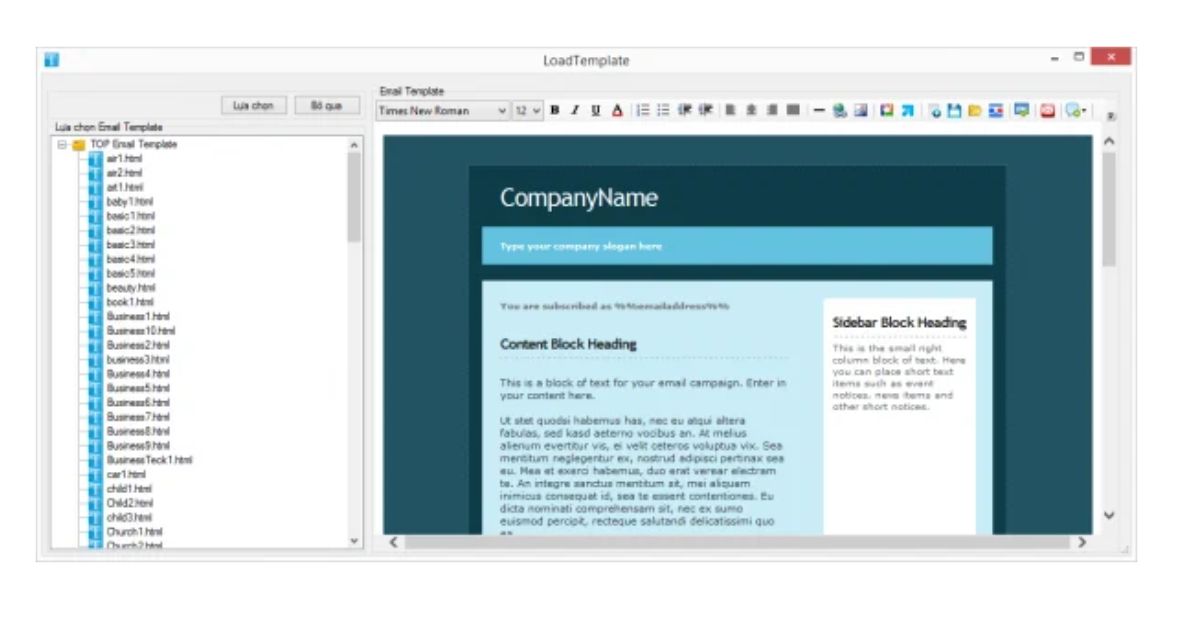Screen dimensions: 1200x625
Task: Click the 'You are subscribed as' line
Action: click(x=614, y=306)
